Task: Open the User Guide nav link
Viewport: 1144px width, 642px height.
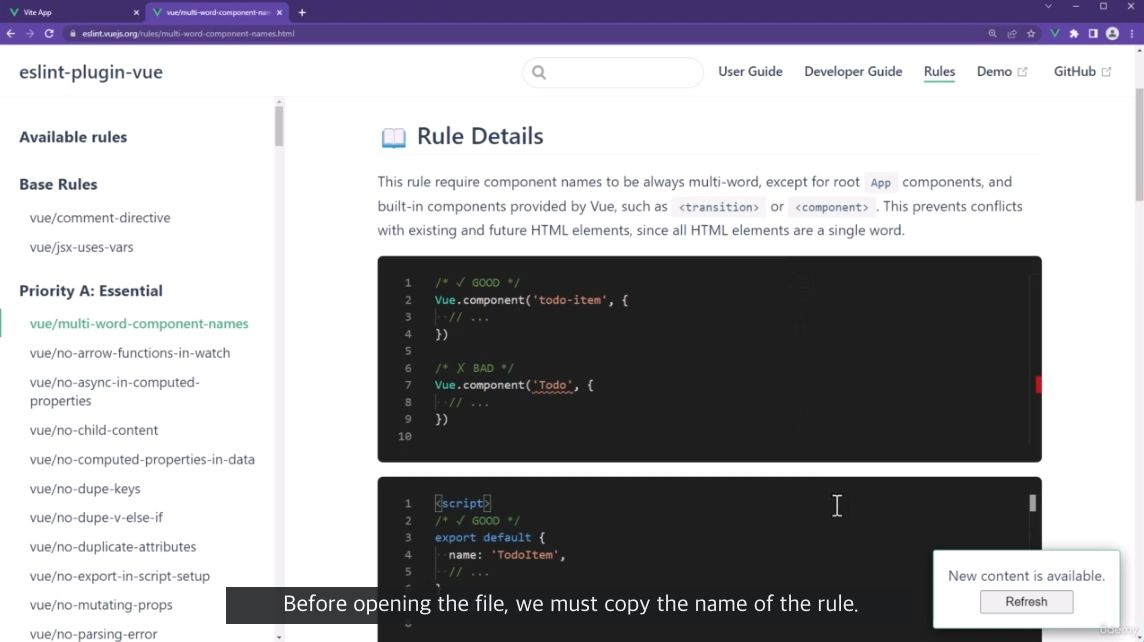Action: 750,71
